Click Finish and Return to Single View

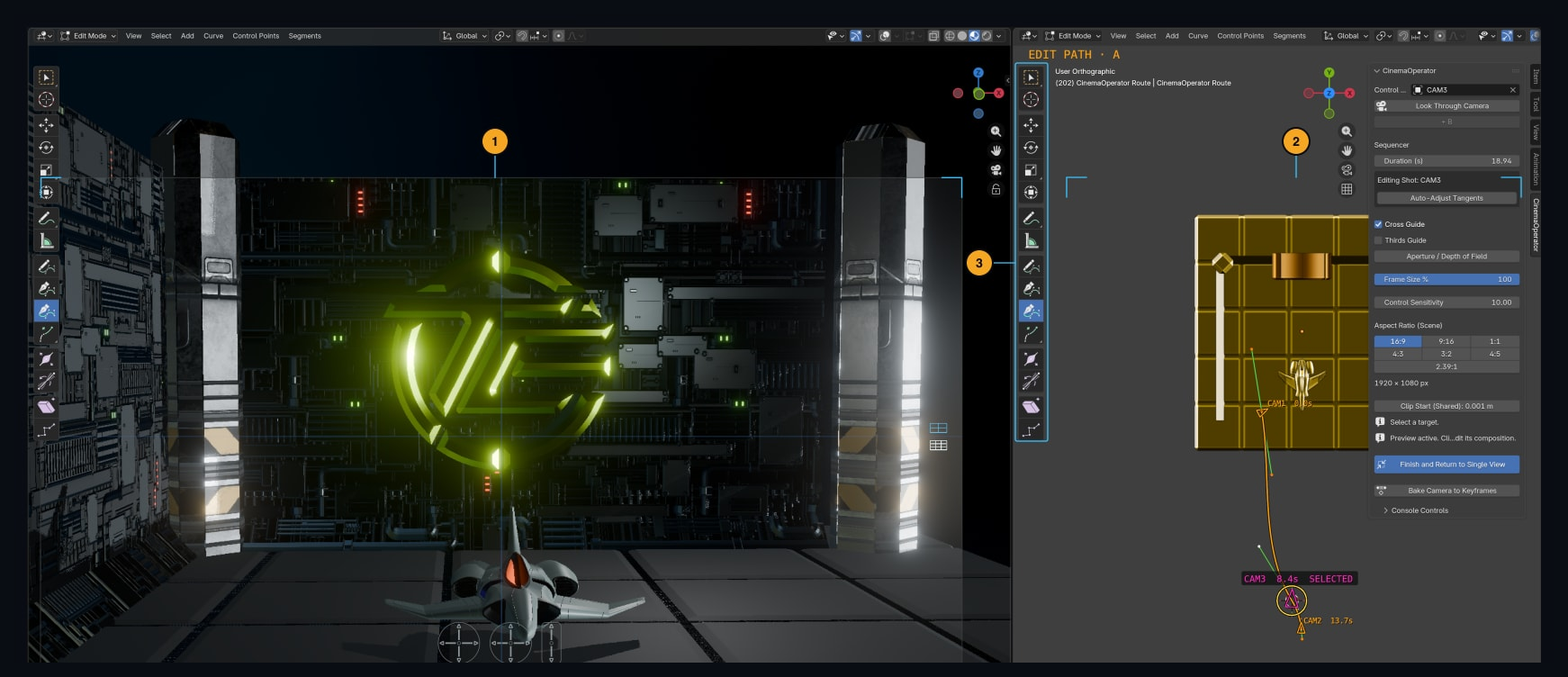click(1446, 465)
